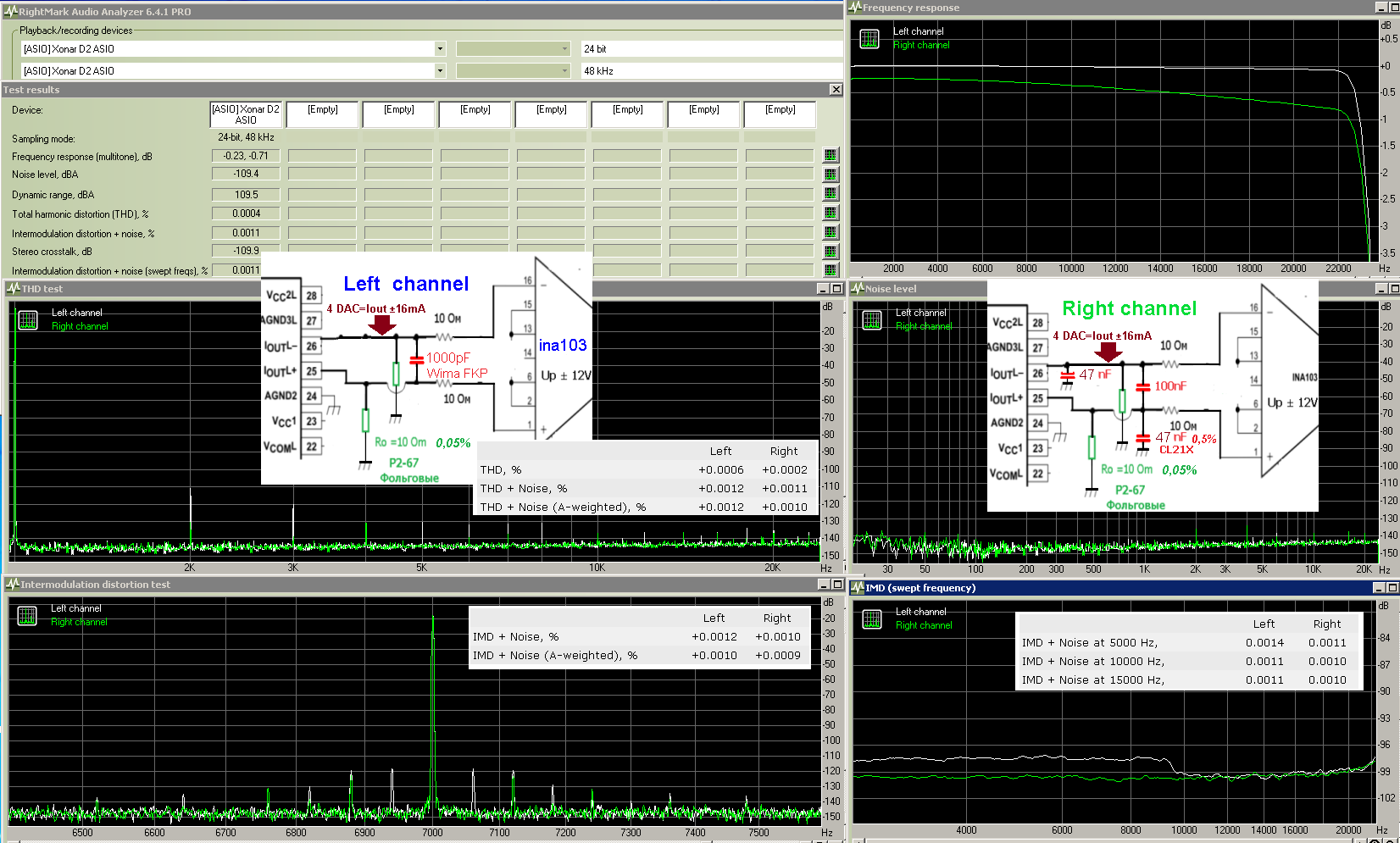Open the greyed dropdown beside 24 bit
The image size is (1400, 843).
coord(514,49)
